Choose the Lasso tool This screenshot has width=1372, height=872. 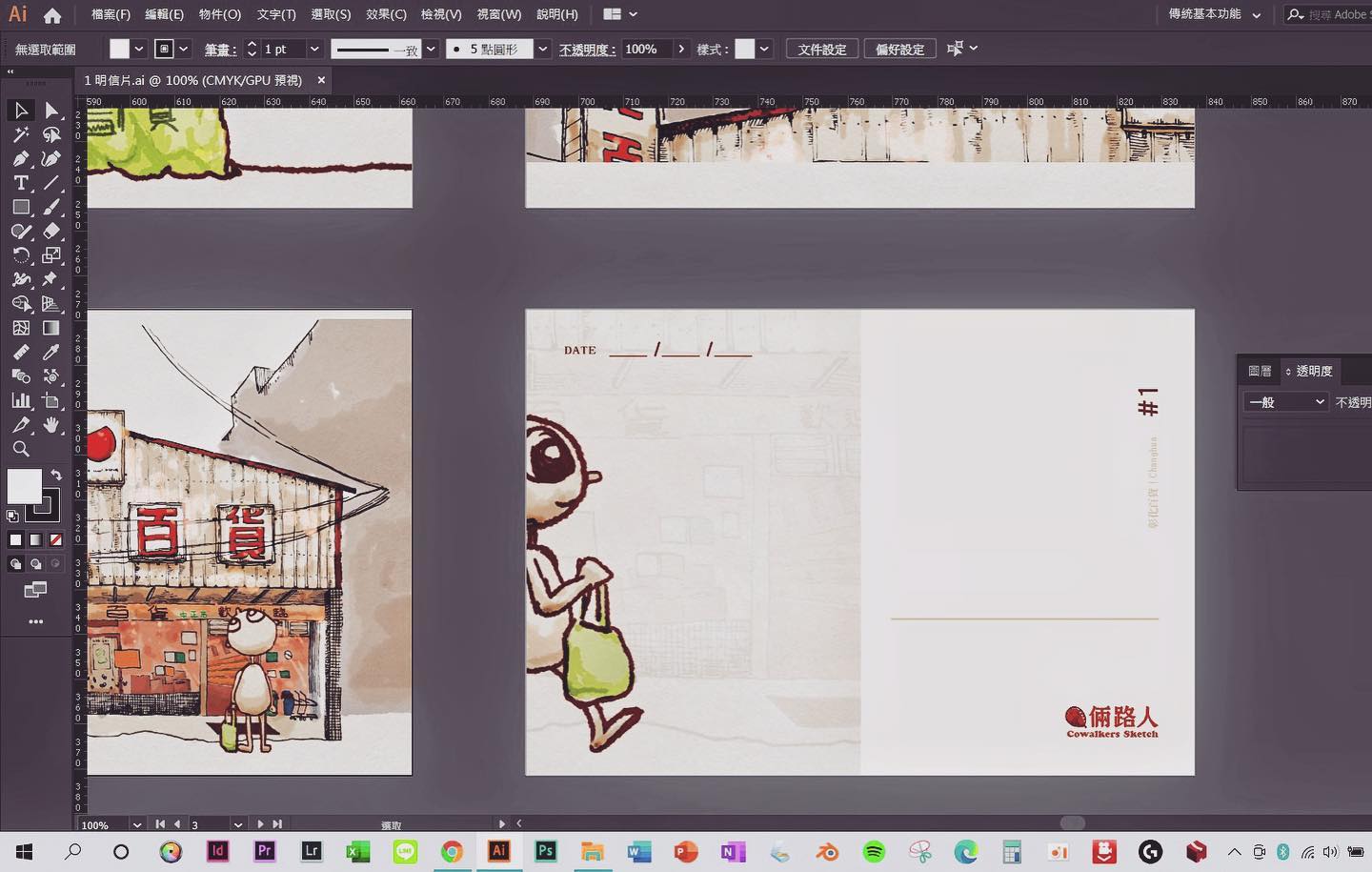(x=51, y=134)
